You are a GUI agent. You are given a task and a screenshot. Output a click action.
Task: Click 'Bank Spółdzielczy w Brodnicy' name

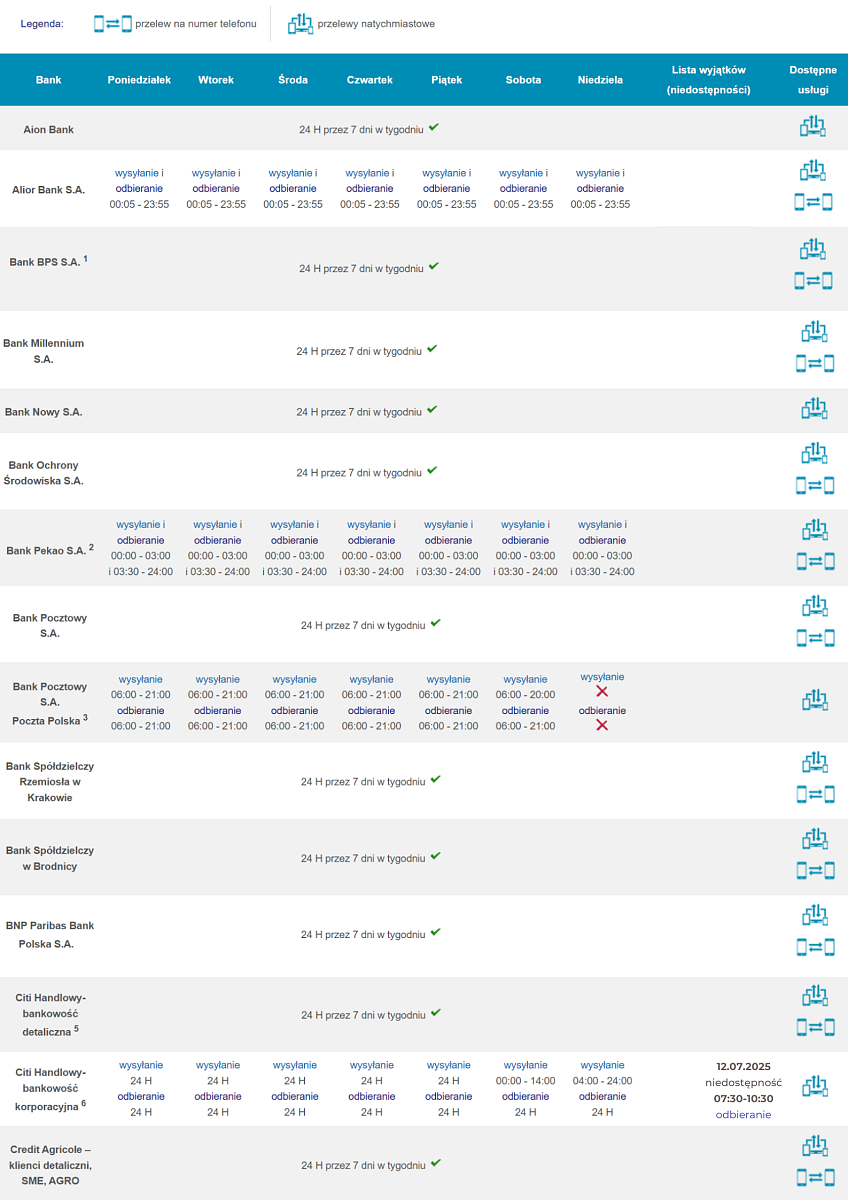[x=50, y=858]
